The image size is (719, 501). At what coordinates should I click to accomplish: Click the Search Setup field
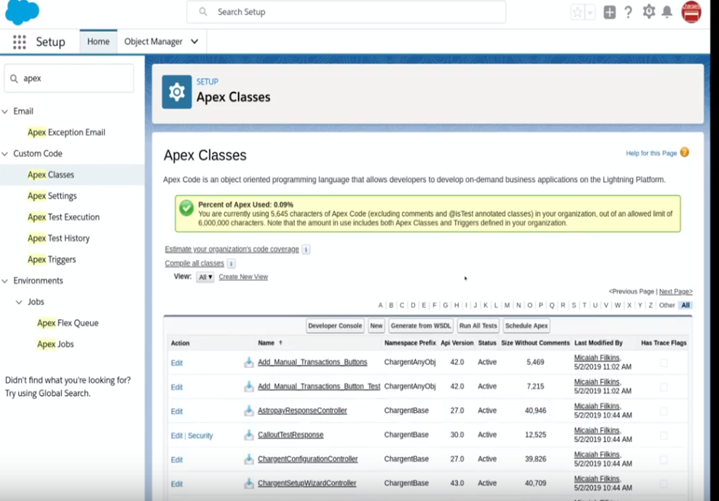[345, 12]
